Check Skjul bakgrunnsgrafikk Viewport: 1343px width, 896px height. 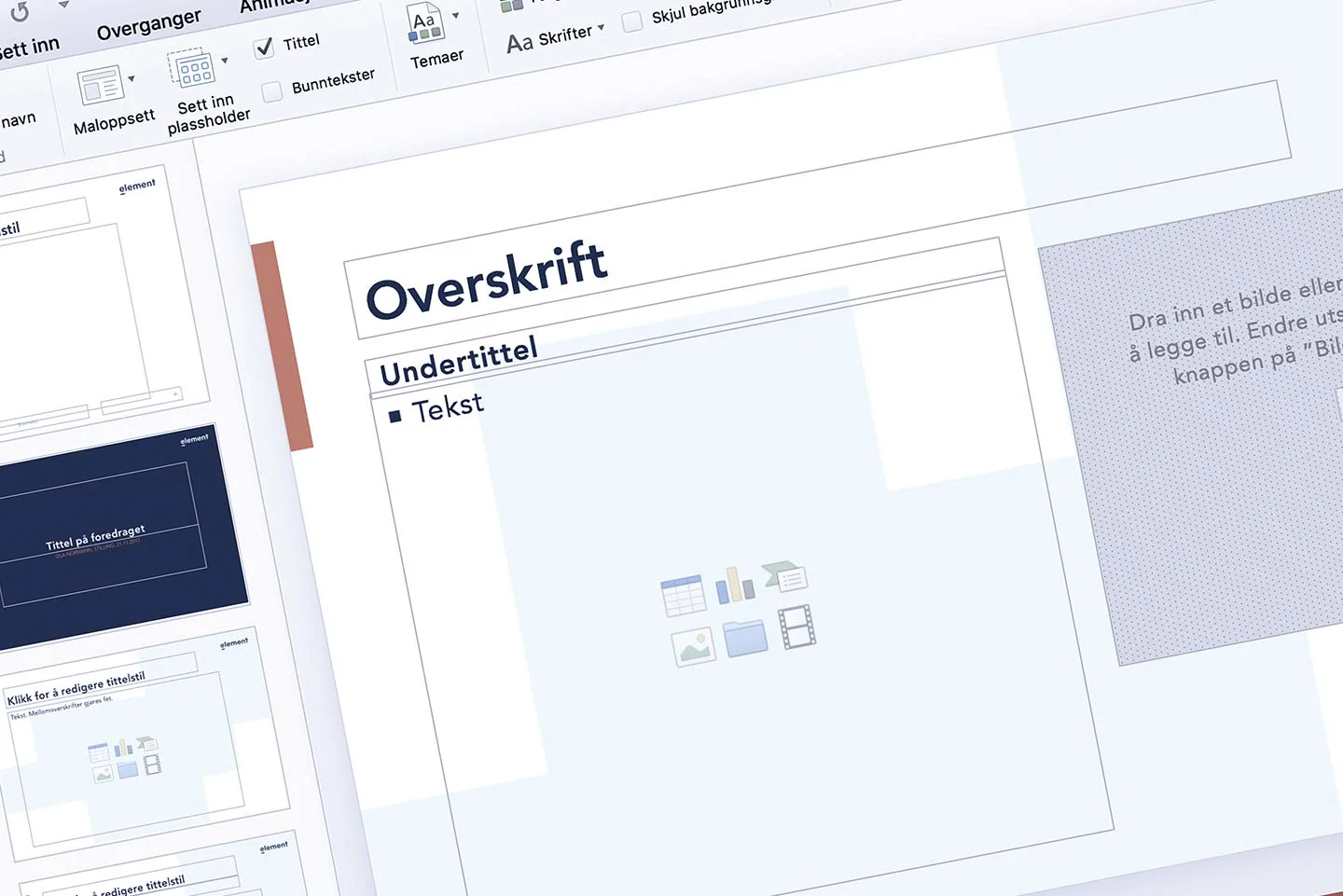[632, 20]
